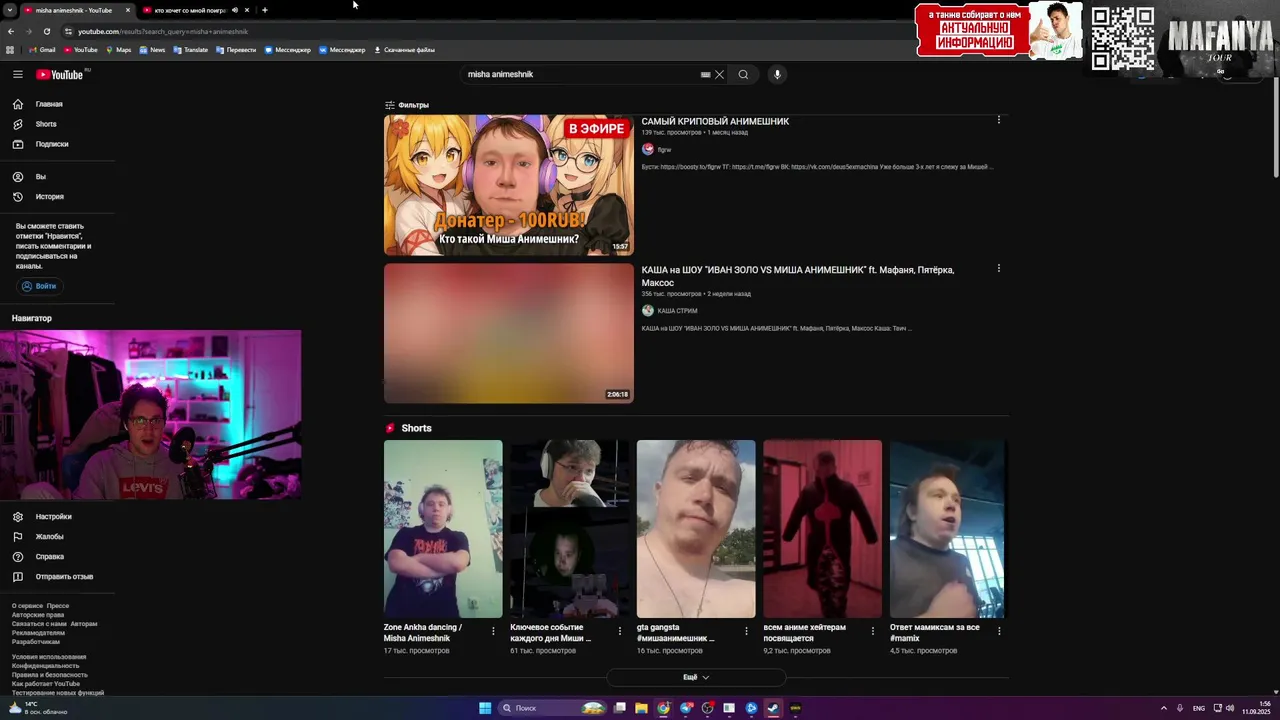Screen dimensions: 1280x720
Task: Mute audio on кто хочет со мной tab
Action: point(235,10)
